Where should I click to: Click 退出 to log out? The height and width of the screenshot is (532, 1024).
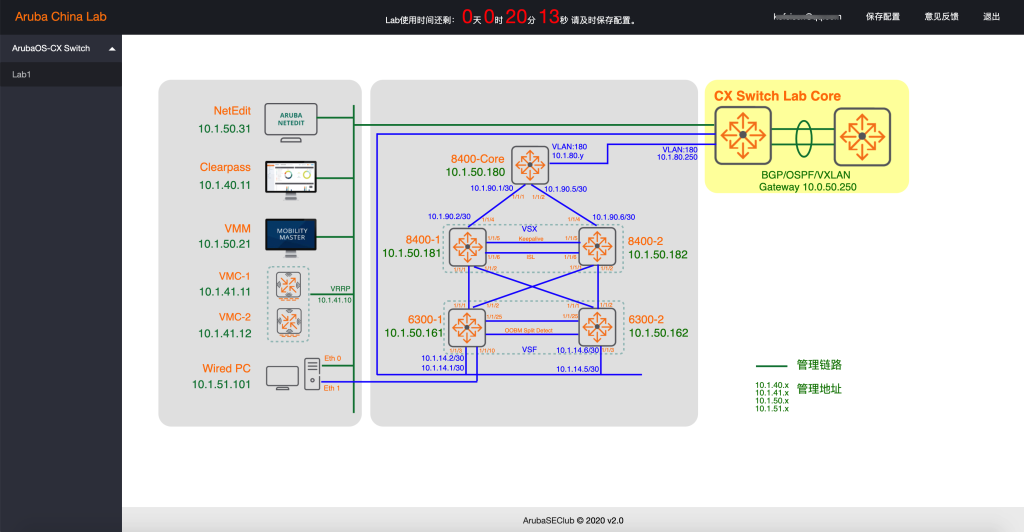(x=991, y=17)
